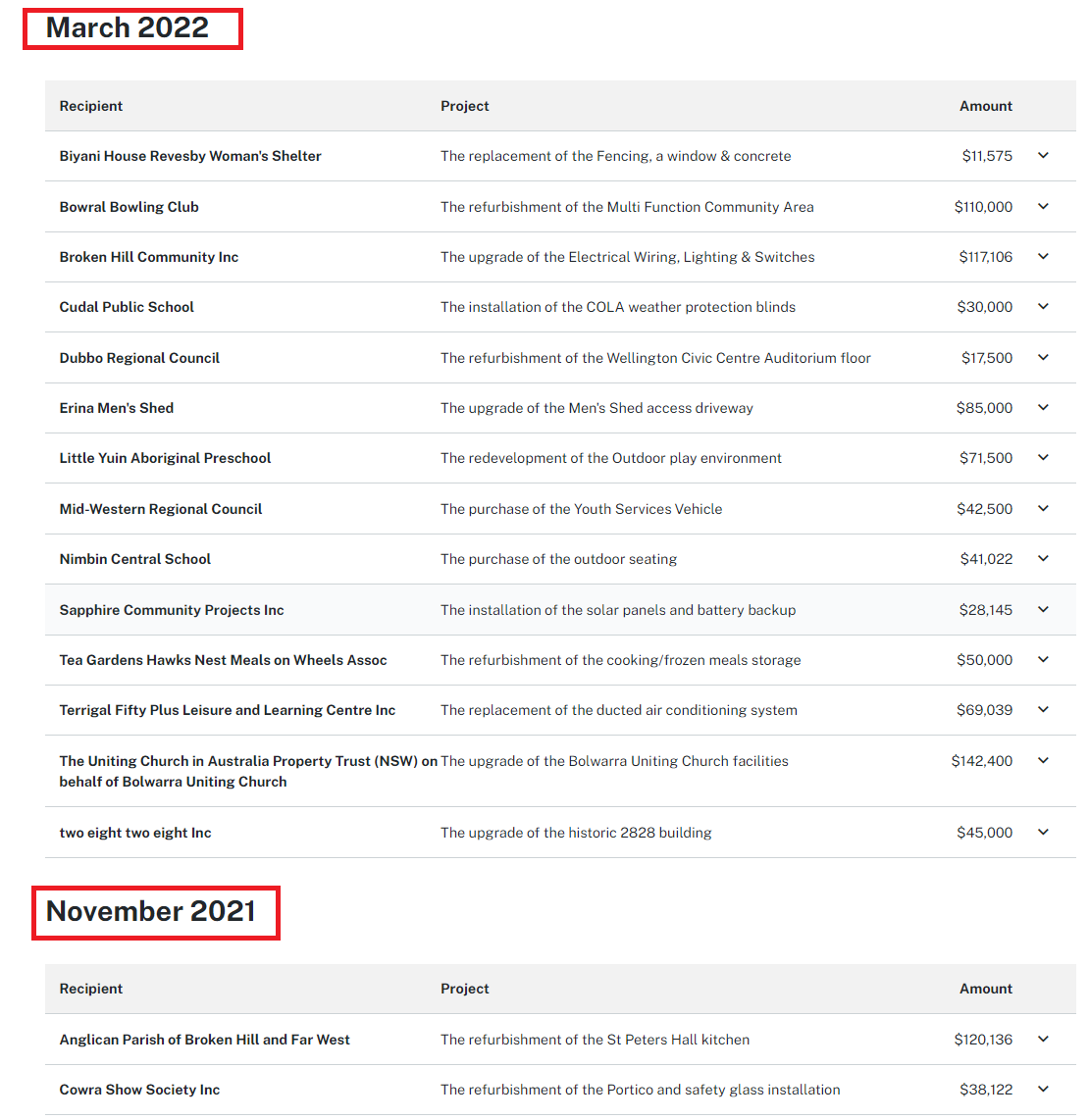Image resolution: width=1089 pixels, height=1120 pixels.
Task: Click the Youth Services Vehicle project text
Action: coord(581,509)
